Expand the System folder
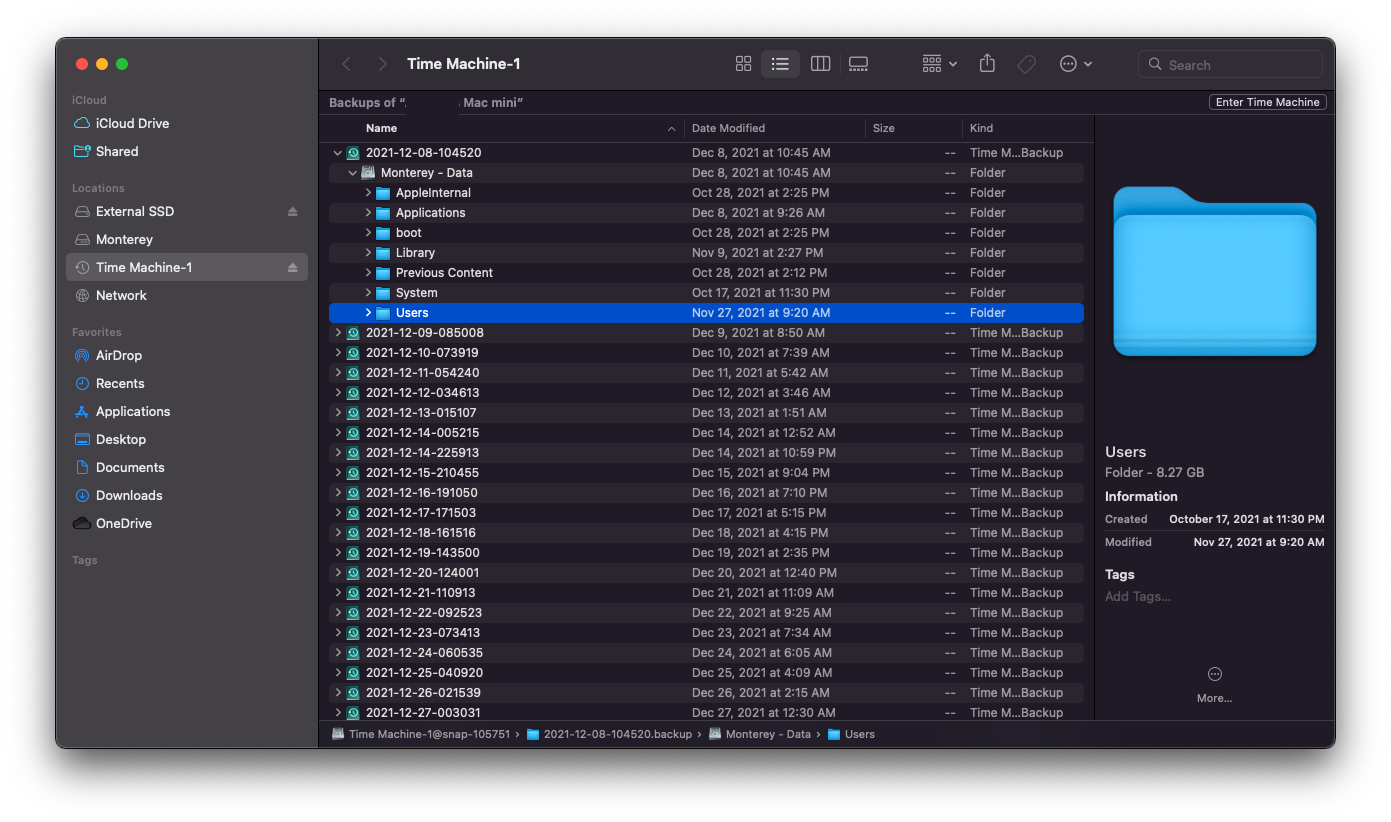Viewport: 1391px width, 822px height. tap(368, 293)
